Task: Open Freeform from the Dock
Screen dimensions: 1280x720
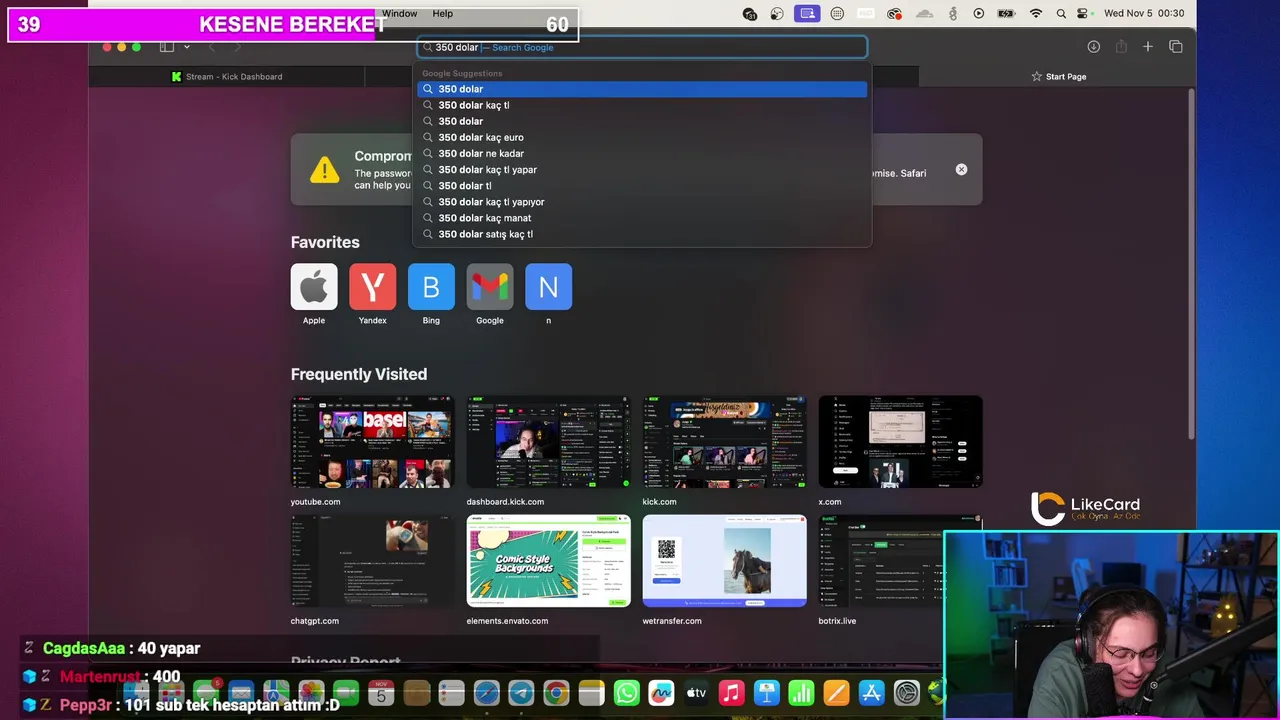Action: 661,692
